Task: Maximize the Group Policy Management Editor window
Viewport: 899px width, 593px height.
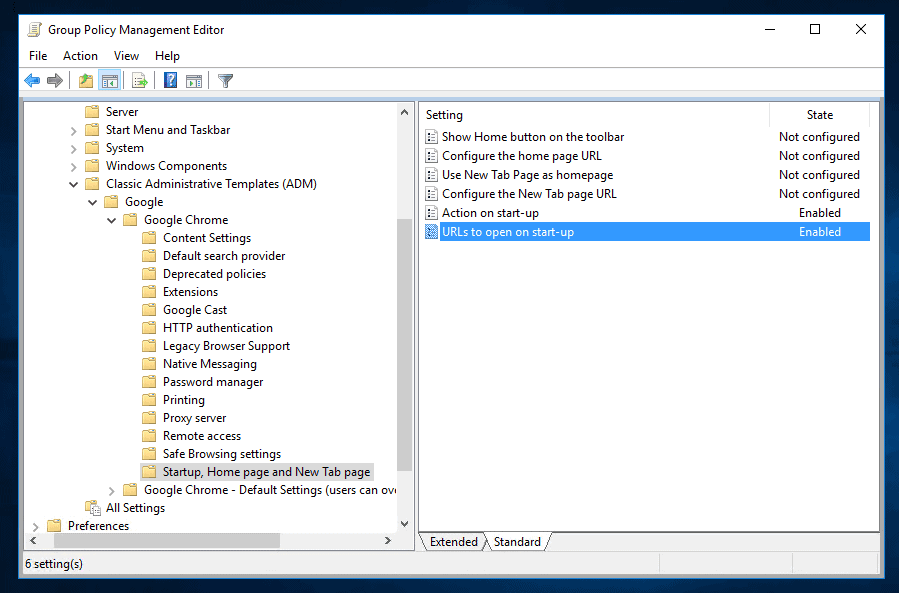Action: pyautogui.click(x=815, y=29)
